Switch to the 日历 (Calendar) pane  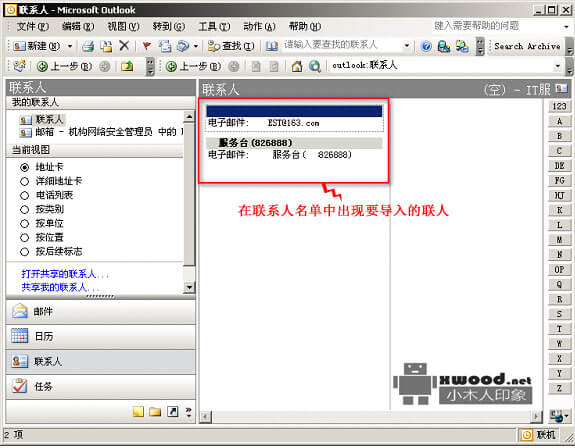[x=100, y=336]
